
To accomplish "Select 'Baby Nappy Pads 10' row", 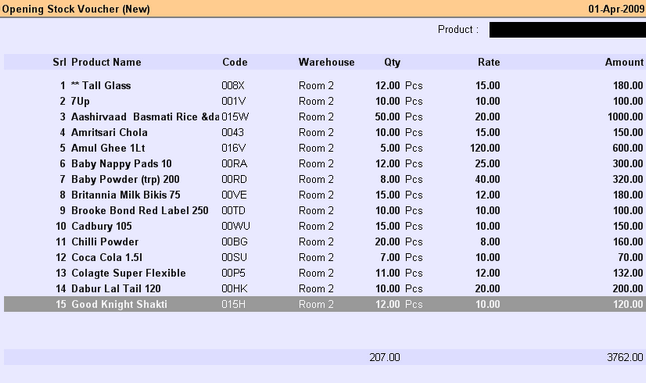I will [x=325, y=164].
